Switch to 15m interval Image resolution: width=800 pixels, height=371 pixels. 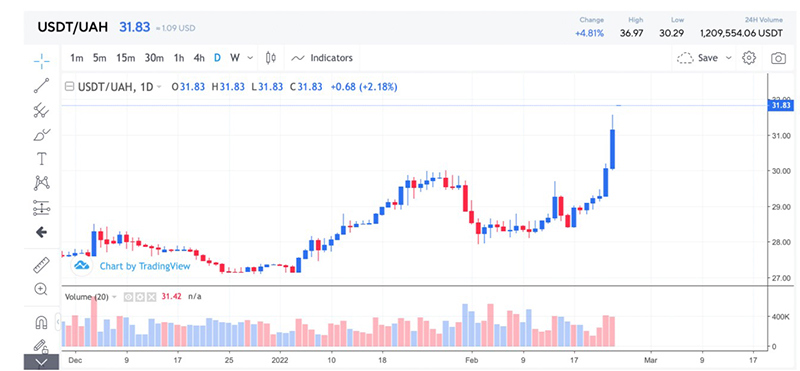[x=126, y=58]
